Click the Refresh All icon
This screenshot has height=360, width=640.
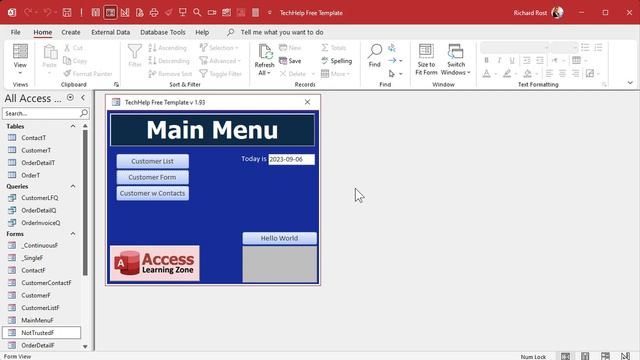pyautogui.click(x=265, y=51)
